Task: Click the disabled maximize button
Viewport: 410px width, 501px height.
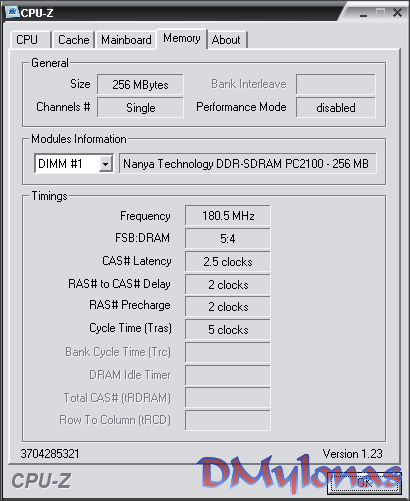Action: (x=380, y=13)
